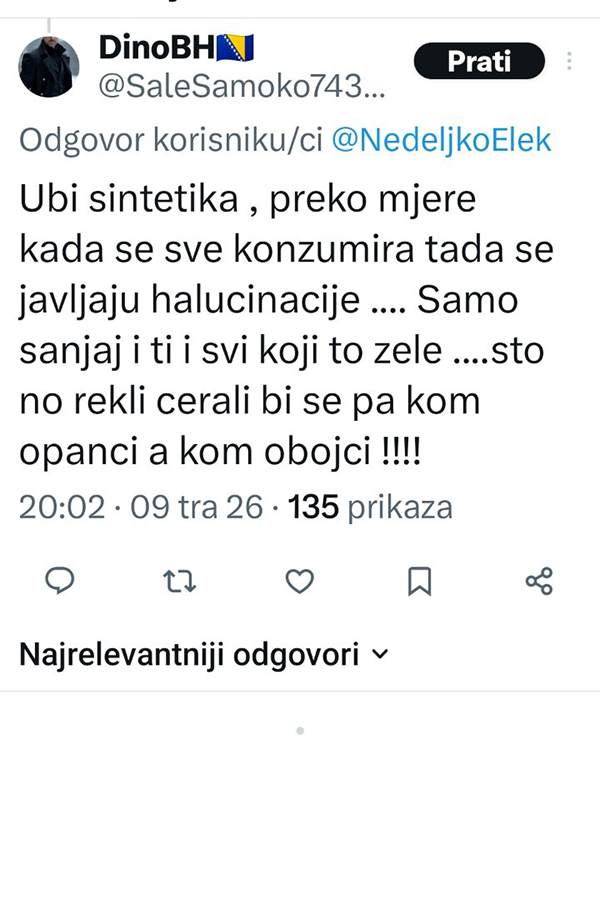Like the post with the heart icon
The height and width of the screenshot is (900, 600).
(x=300, y=581)
